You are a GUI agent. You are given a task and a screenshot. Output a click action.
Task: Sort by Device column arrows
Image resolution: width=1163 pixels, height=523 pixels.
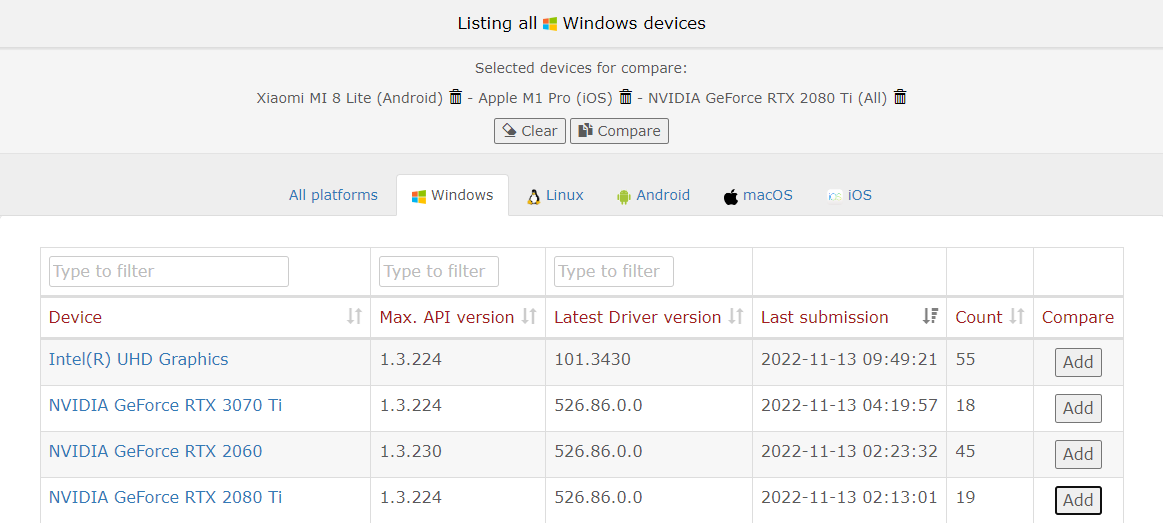click(355, 317)
